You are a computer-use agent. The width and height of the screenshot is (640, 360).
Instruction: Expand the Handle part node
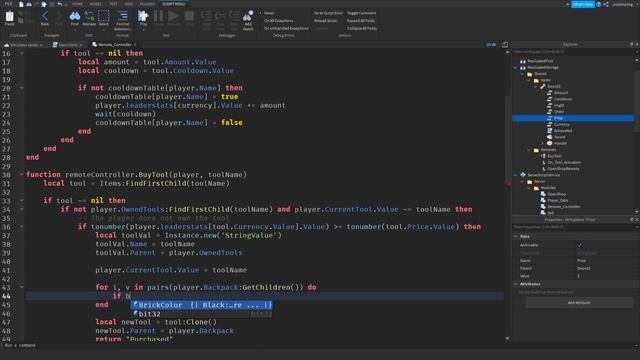point(543,143)
